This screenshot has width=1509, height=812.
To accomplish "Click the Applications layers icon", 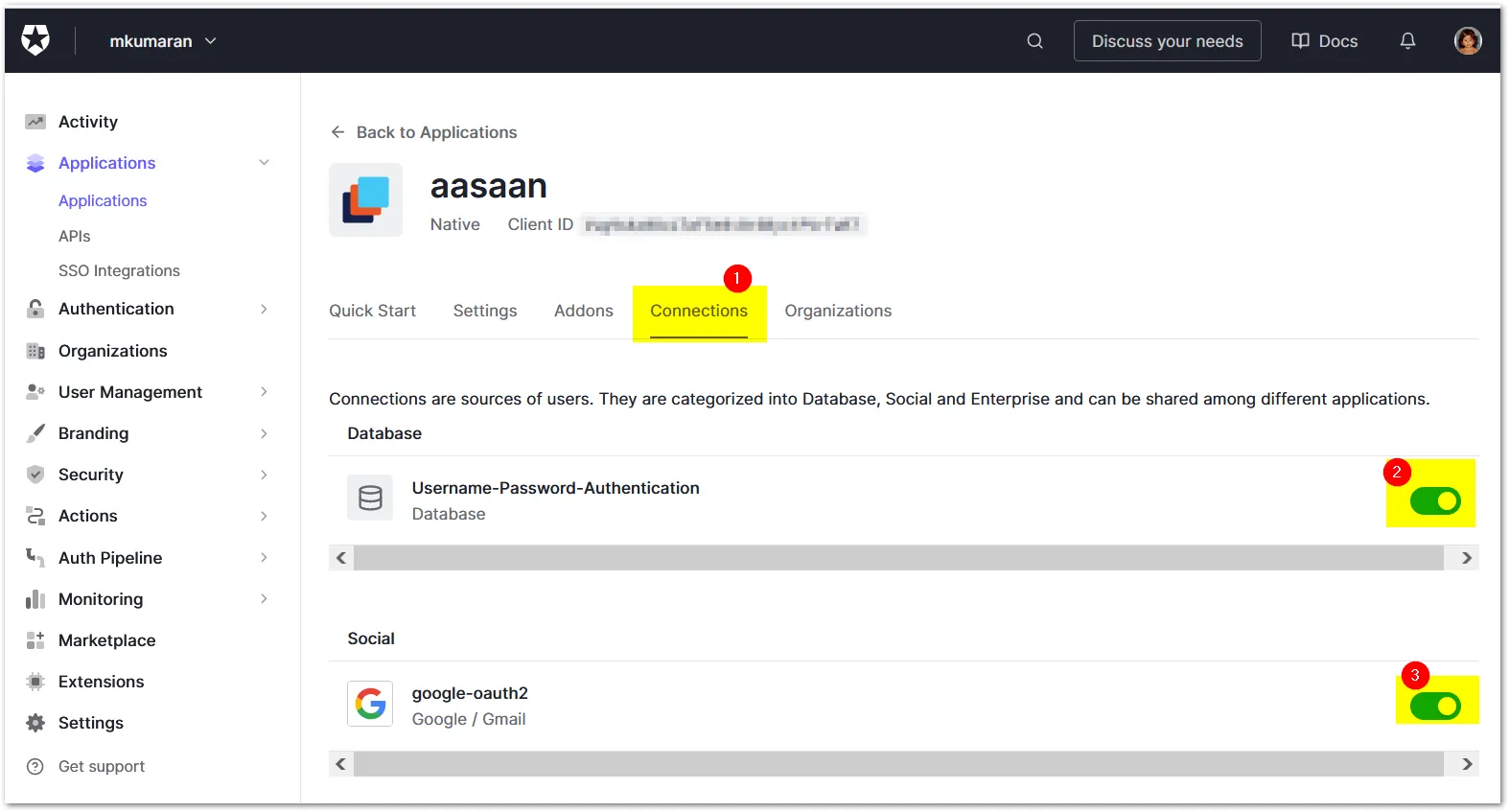I will pos(35,163).
